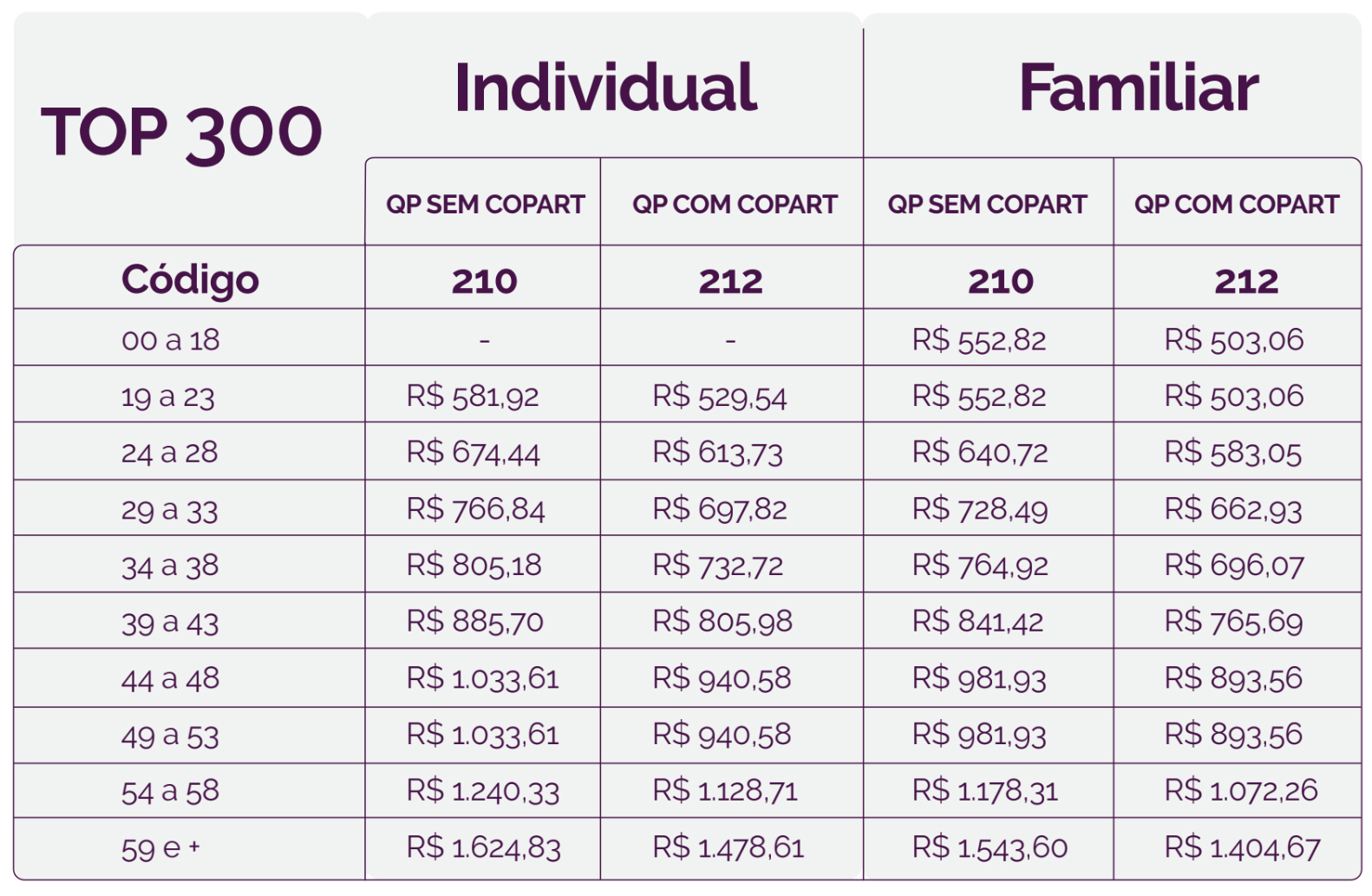
Task: Select the Familiar column header
Action: [1138, 88]
